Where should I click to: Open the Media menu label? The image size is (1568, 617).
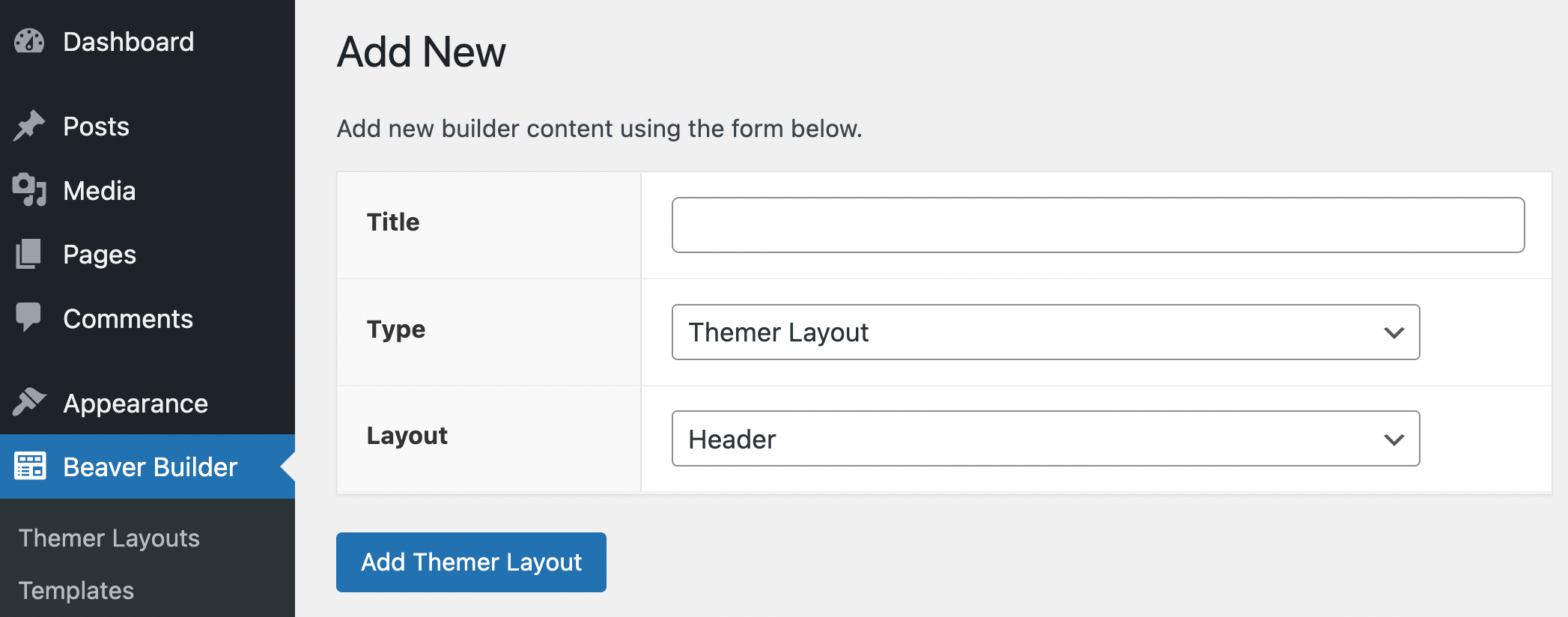point(100,191)
